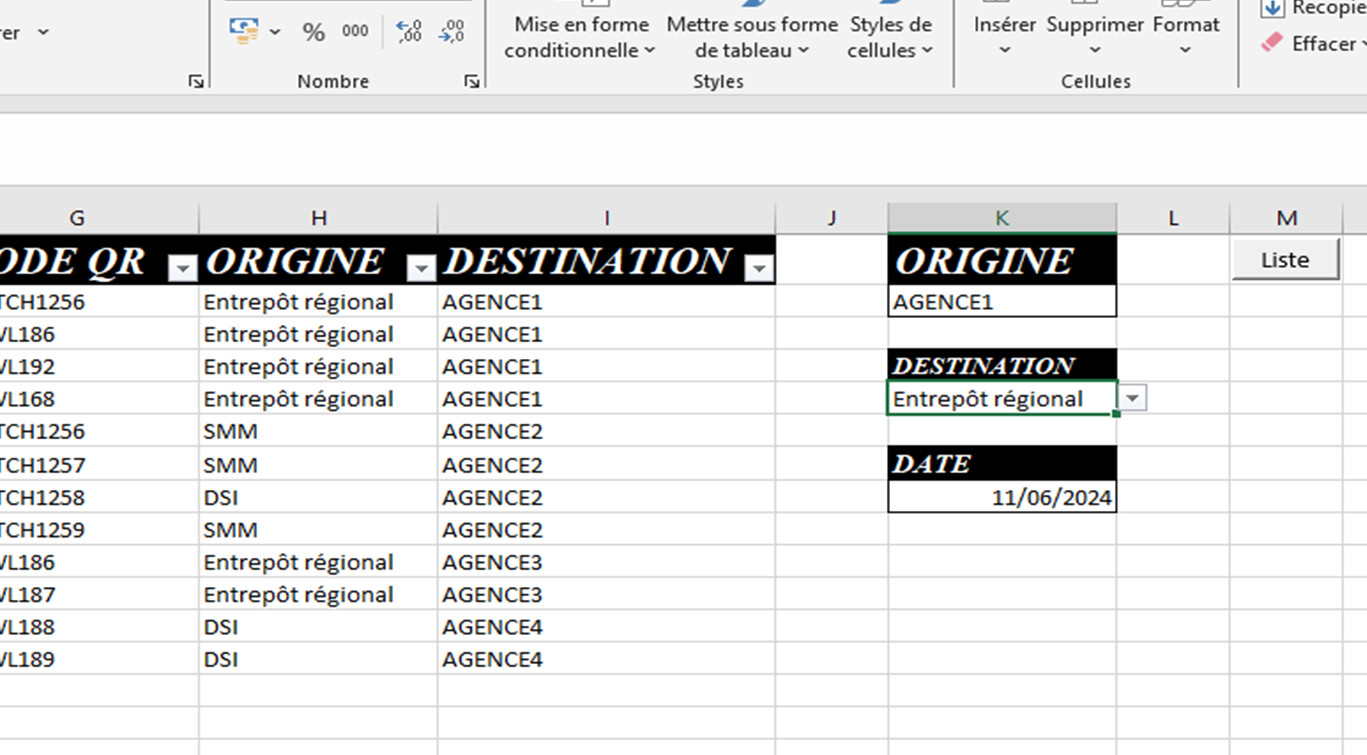Expand the validation list arrow beside Entrepôt régional

(x=1132, y=398)
